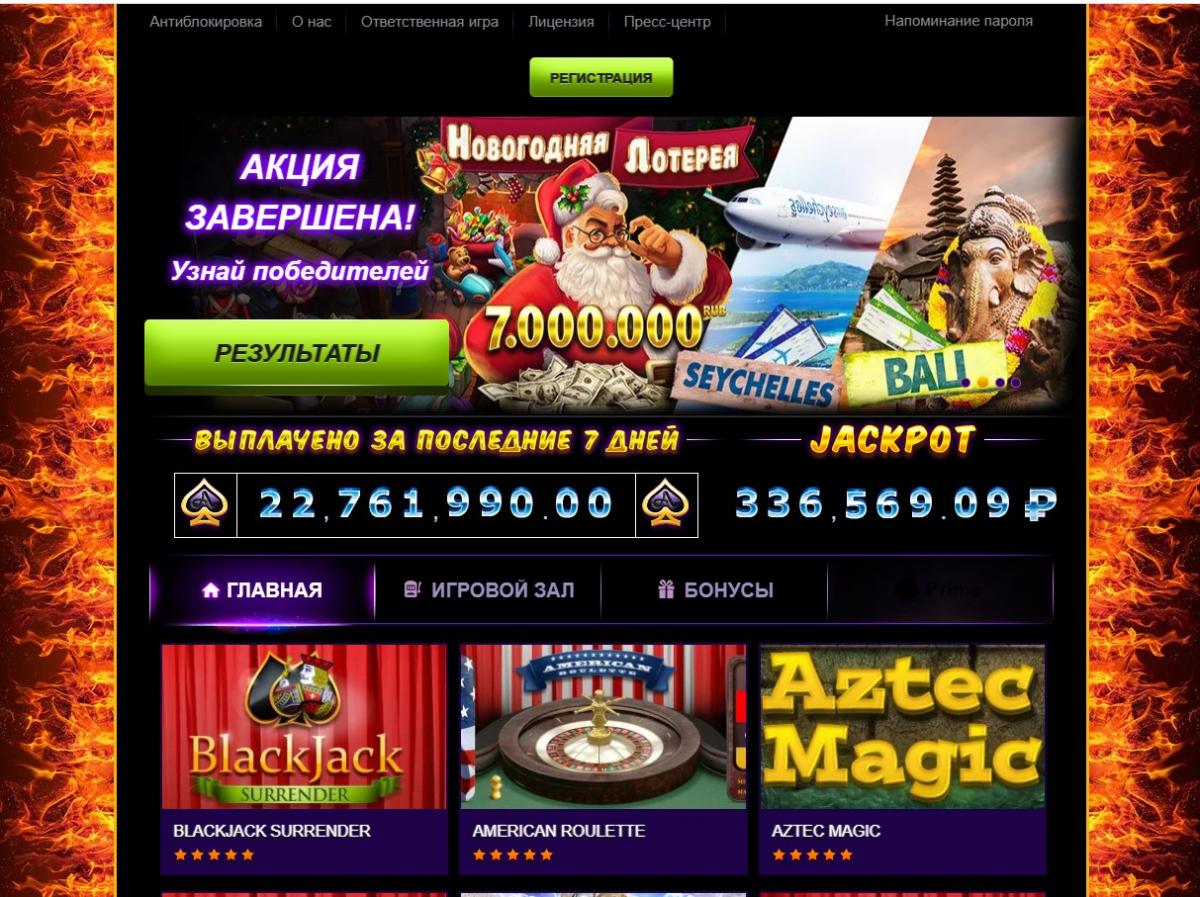Click the home icon in Главная tab
This screenshot has width=1200, height=897.
210,591
